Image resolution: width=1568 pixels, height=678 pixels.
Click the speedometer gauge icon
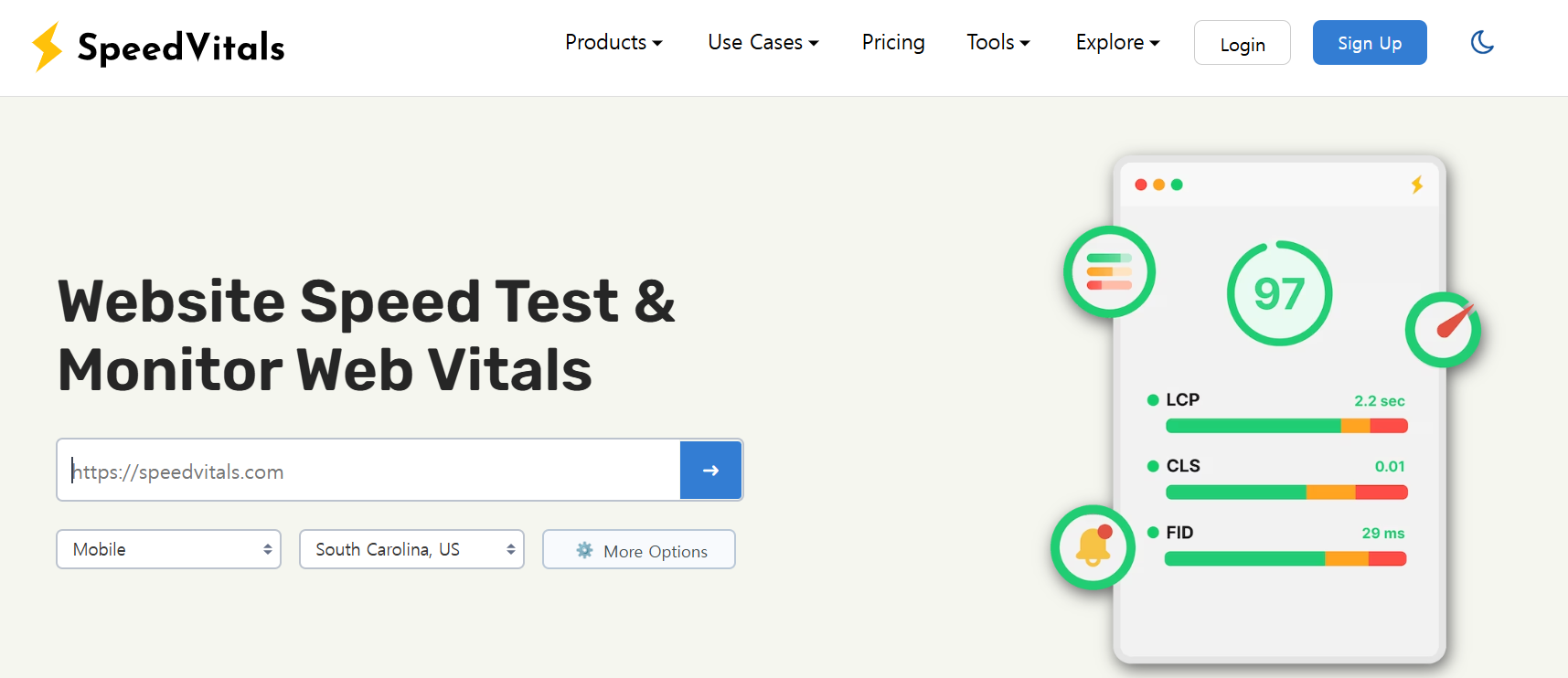1443,330
